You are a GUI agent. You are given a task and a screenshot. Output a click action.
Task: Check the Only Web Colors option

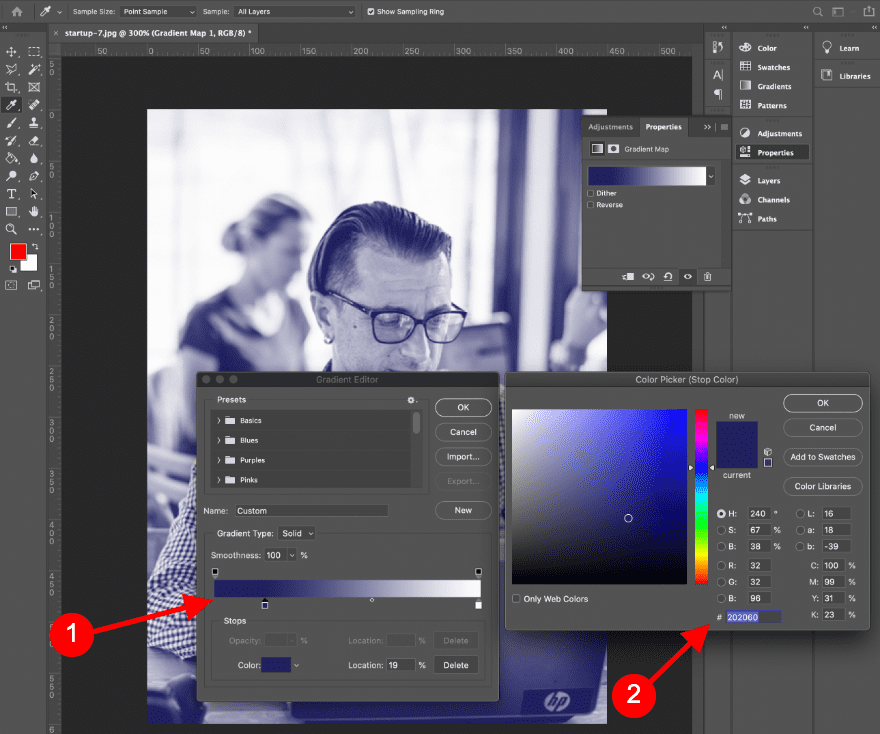(516, 599)
